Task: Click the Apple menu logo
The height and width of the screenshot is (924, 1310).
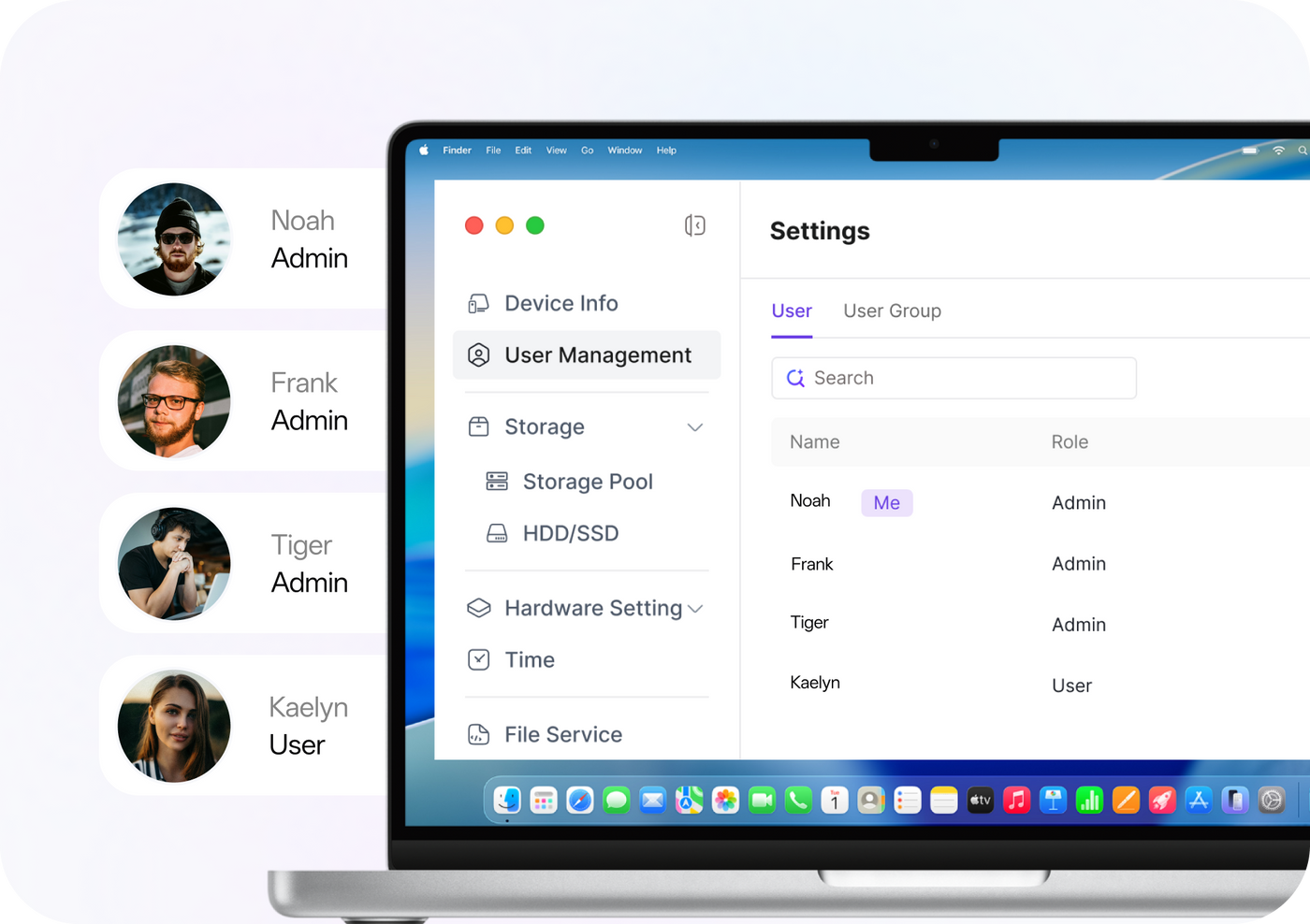Action: (424, 150)
